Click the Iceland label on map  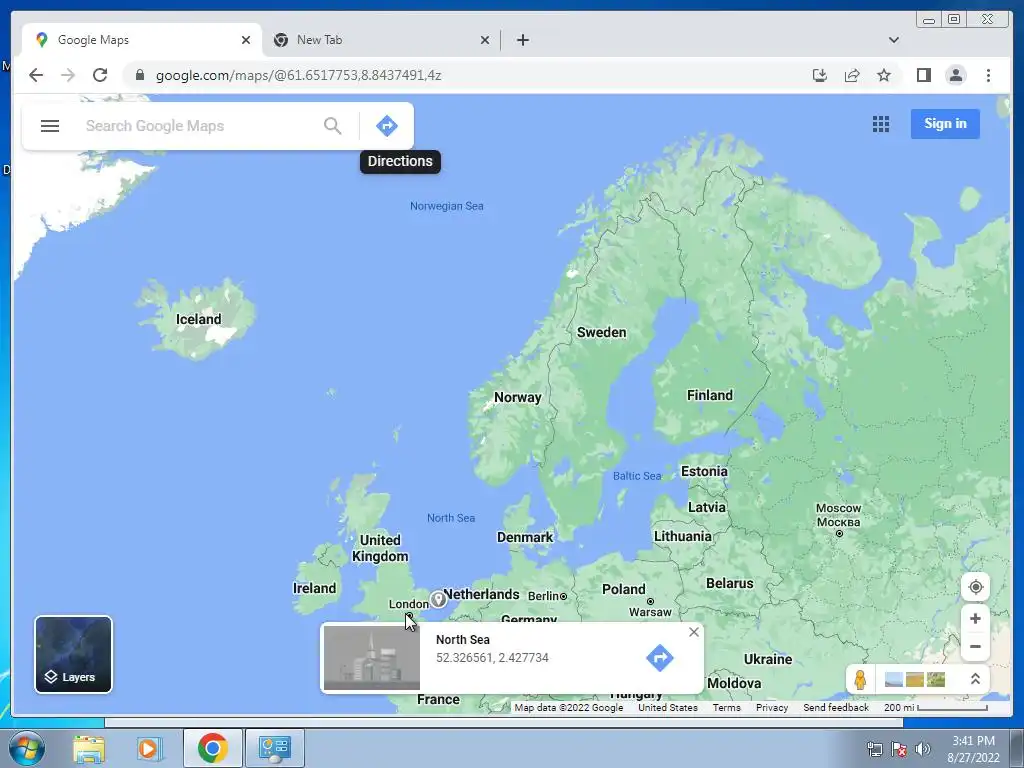[199, 319]
